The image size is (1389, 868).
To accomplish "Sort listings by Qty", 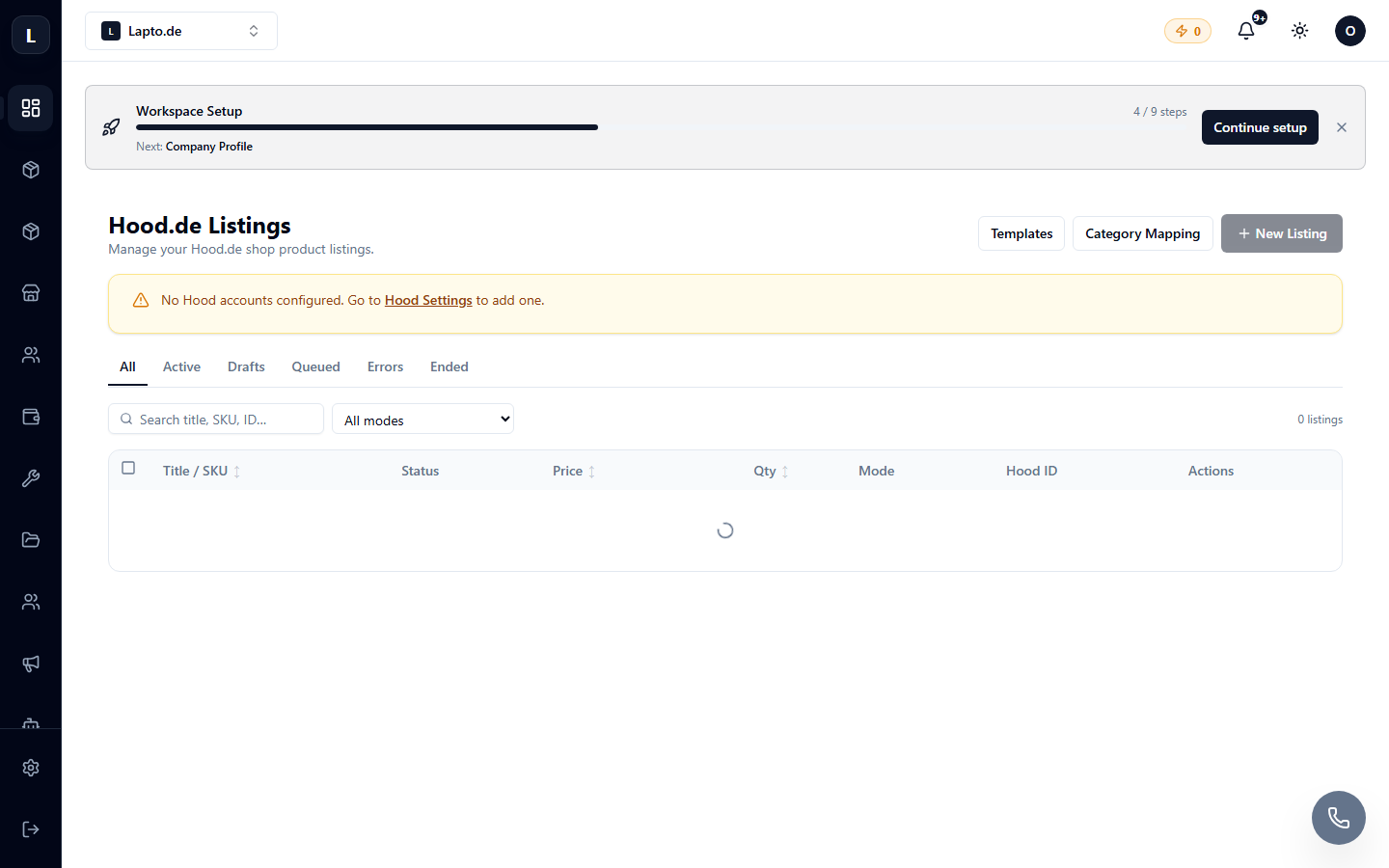I will (x=771, y=471).
